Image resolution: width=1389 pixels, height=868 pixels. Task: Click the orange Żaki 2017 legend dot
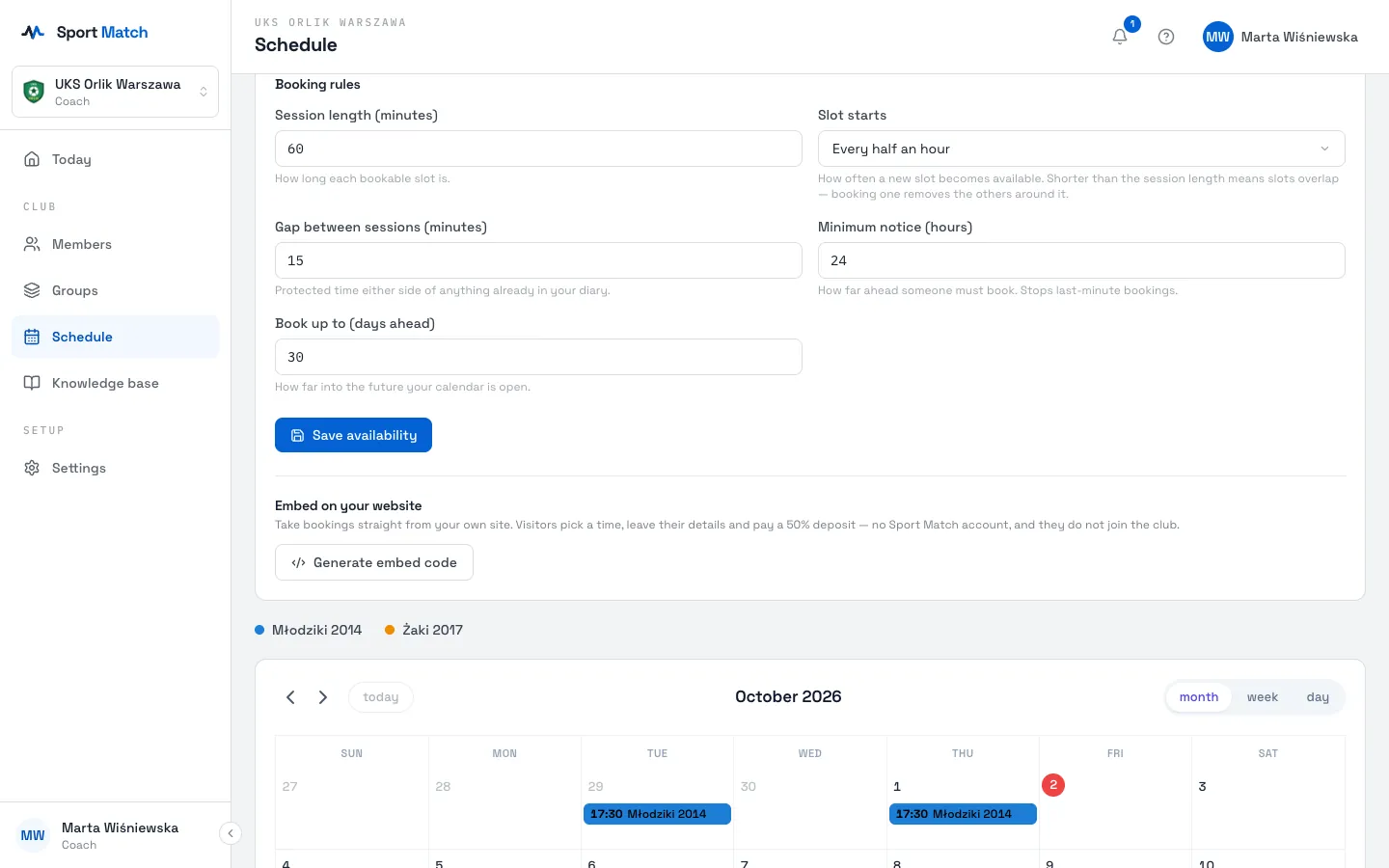click(390, 630)
